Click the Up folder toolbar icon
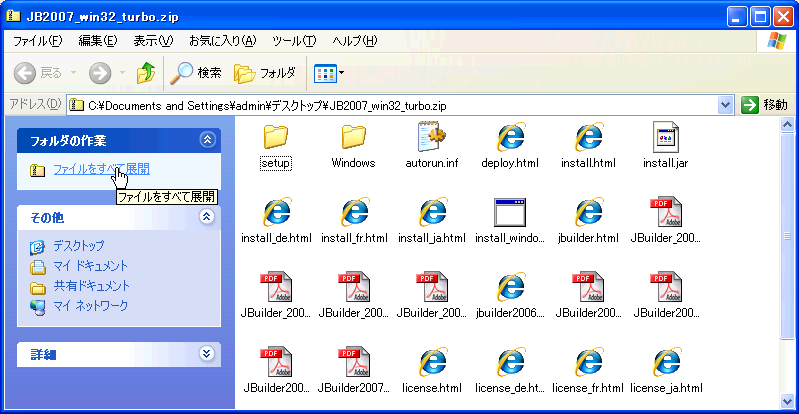The height and width of the screenshot is (414, 799). (x=146, y=73)
